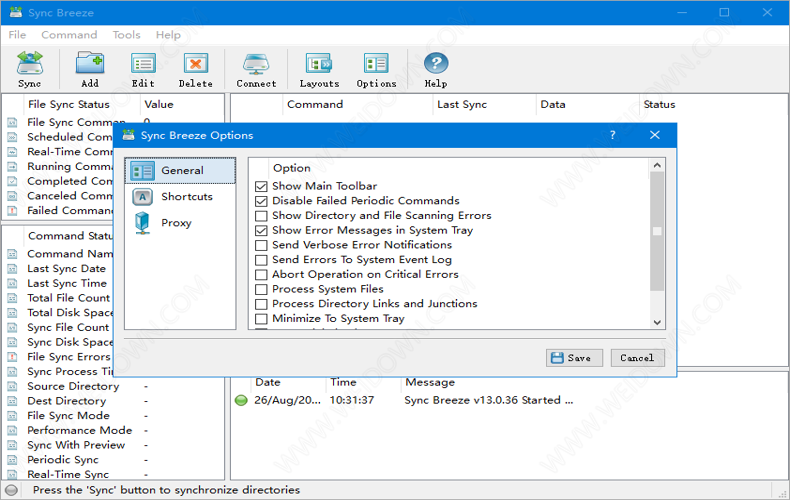Click the Save button
This screenshot has width=790, height=500.
(574, 358)
